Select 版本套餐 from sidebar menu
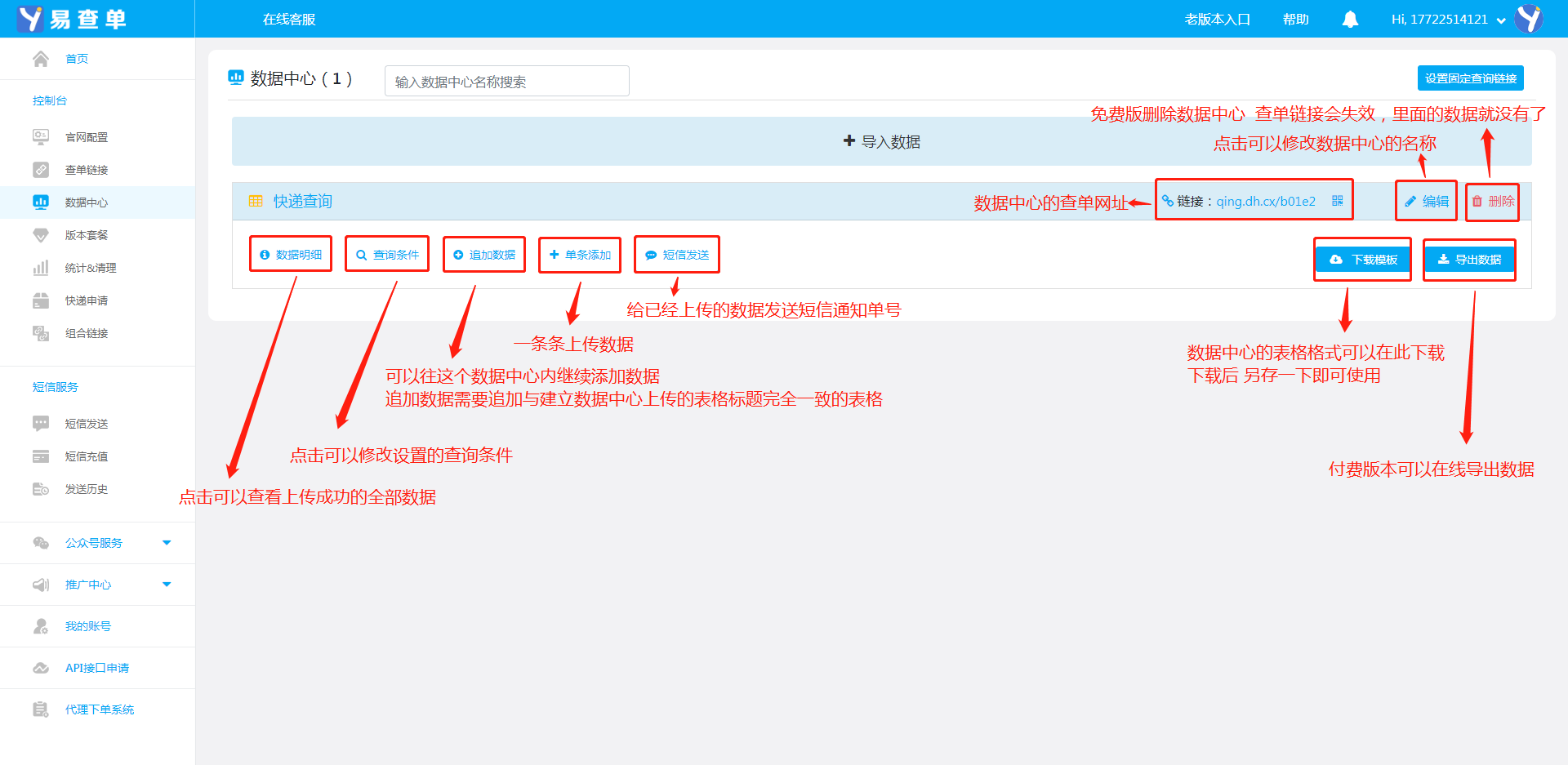 pyautogui.click(x=86, y=235)
